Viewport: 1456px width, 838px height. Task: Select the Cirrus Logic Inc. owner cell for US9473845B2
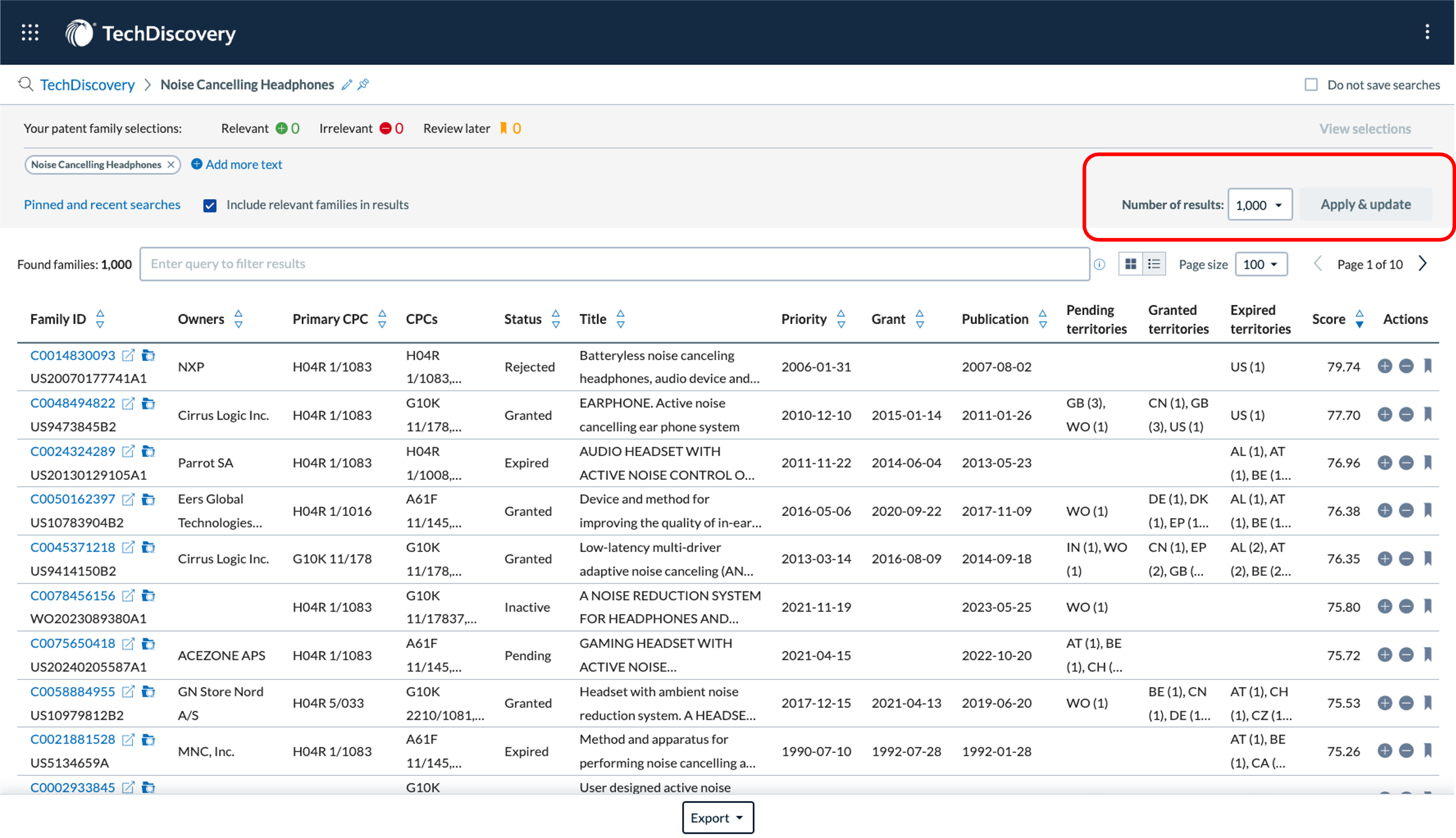223,416
